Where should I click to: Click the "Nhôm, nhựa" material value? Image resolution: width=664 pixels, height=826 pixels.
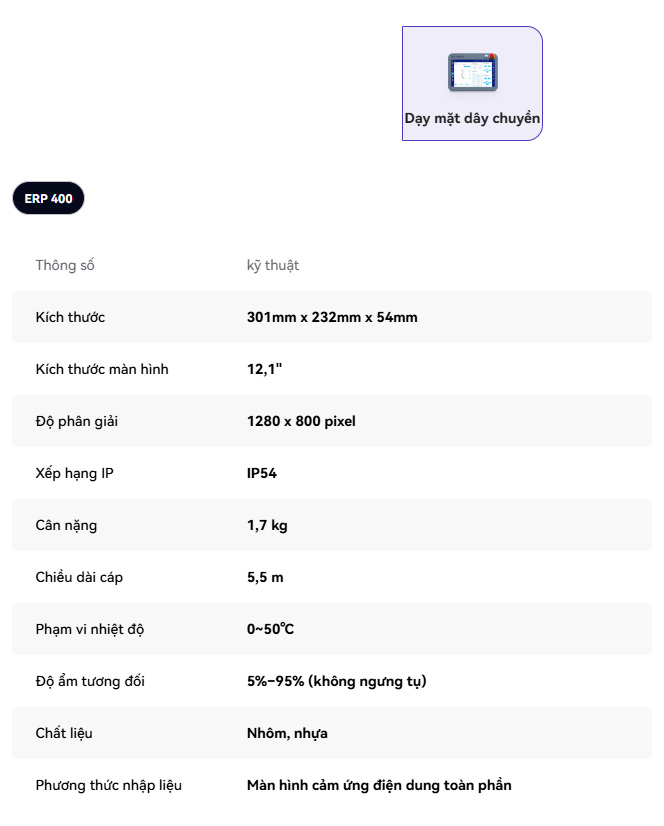tap(287, 733)
